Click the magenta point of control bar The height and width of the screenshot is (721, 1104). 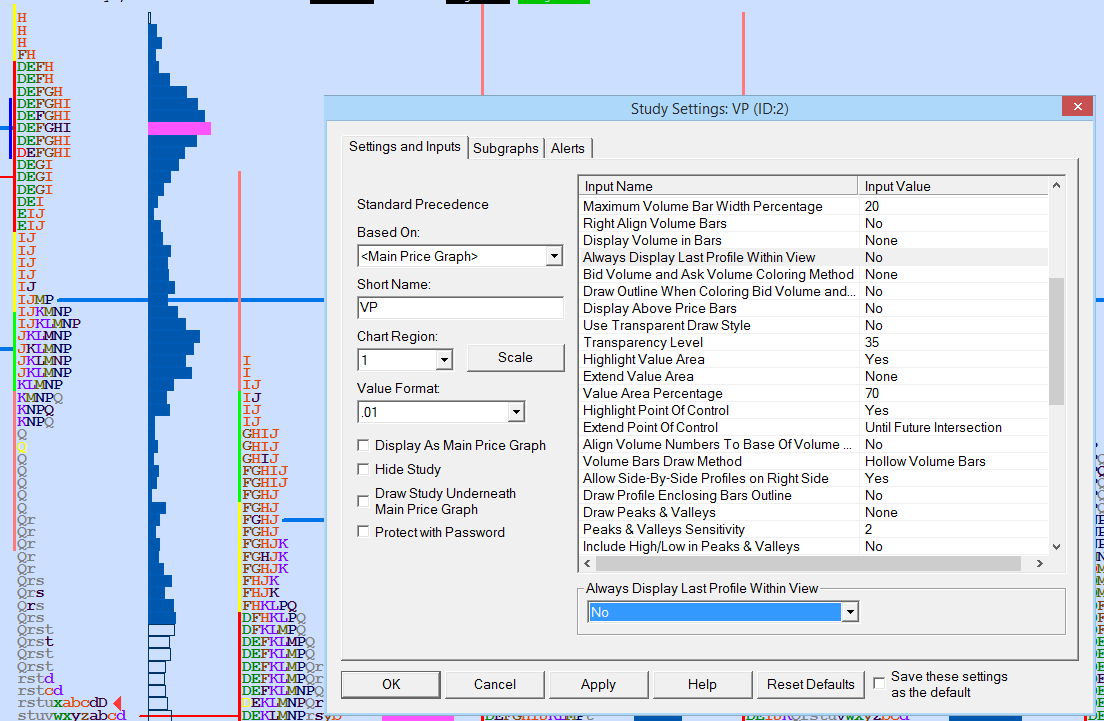[x=179, y=128]
